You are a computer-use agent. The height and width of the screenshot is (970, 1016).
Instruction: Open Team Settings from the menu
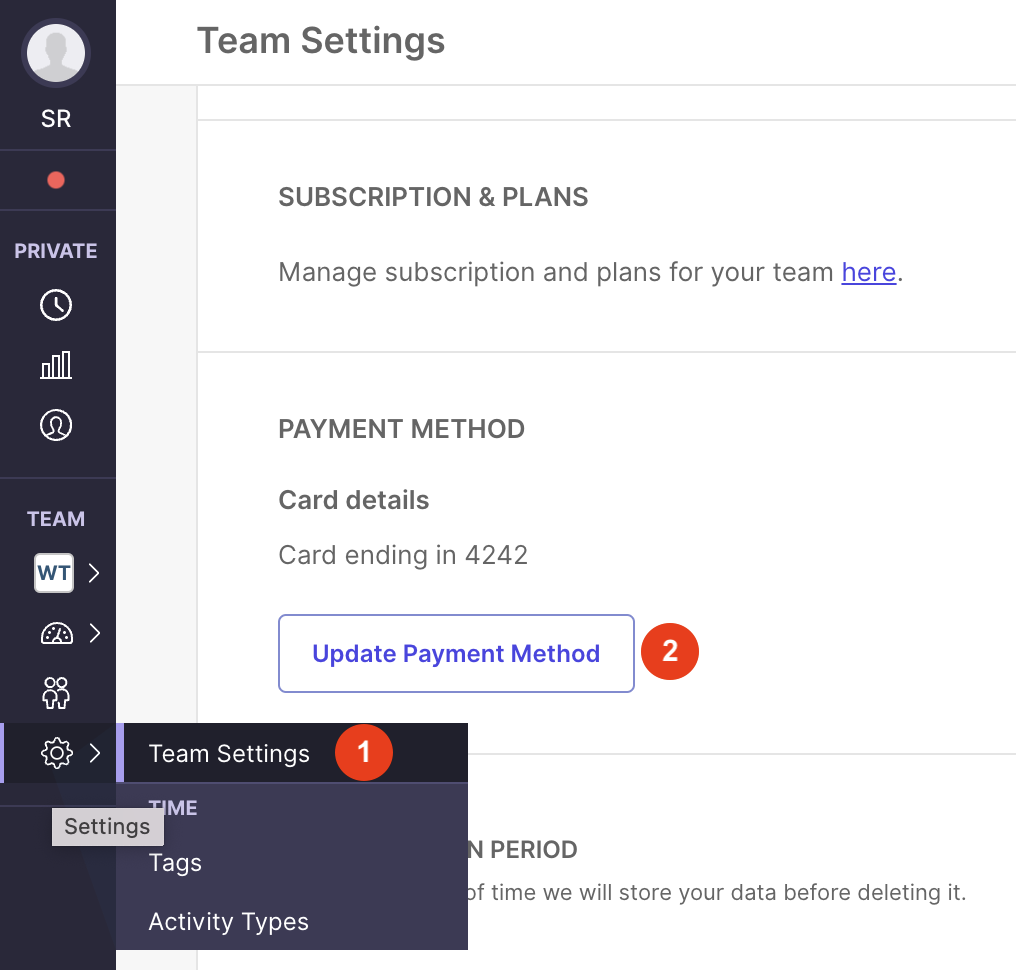pos(228,753)
